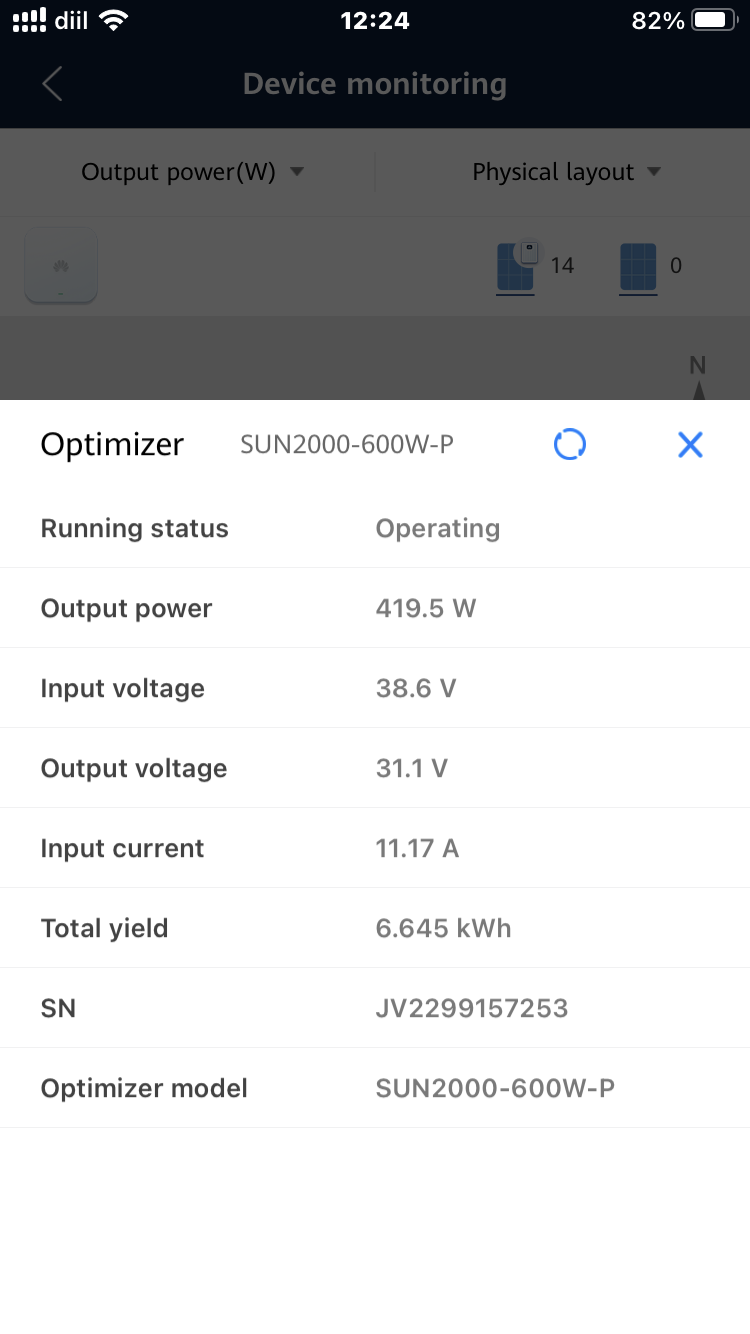Screen dimensions: 750x1334
Task: Tap the SUN2000-600W-P header label
Action: point(347,444)
